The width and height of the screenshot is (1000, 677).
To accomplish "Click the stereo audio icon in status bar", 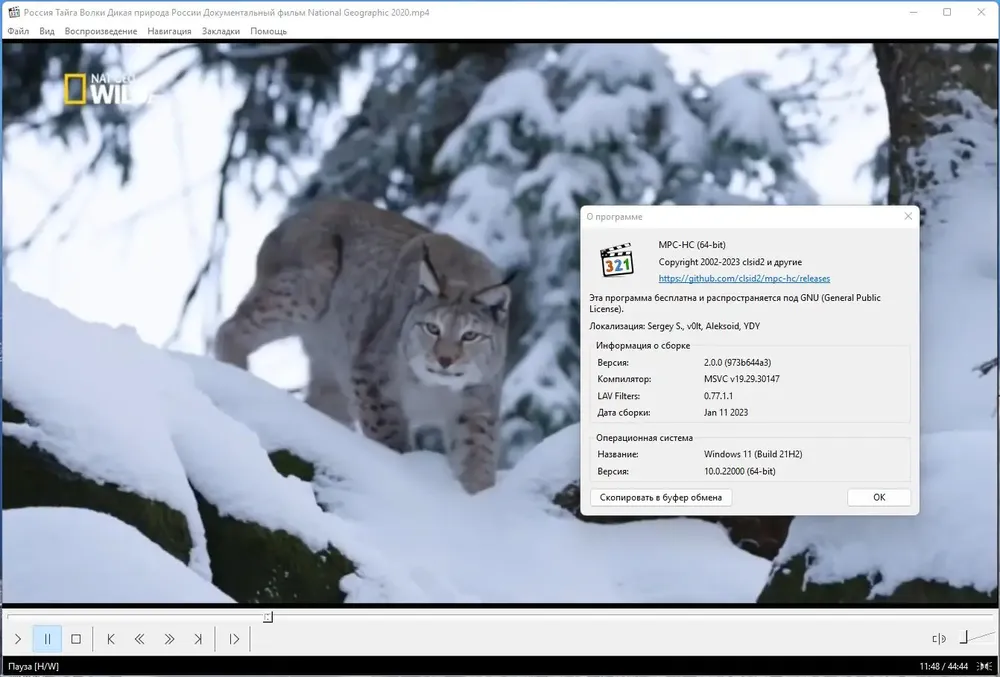I will click(x=985, y=666).
